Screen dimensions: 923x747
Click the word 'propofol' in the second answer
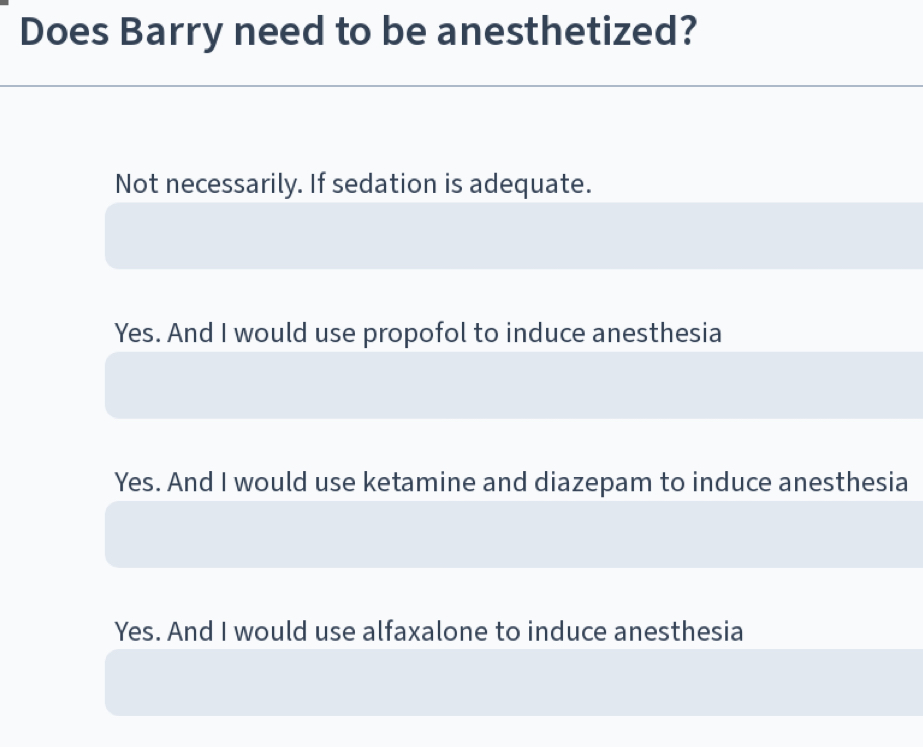[414, 333]
